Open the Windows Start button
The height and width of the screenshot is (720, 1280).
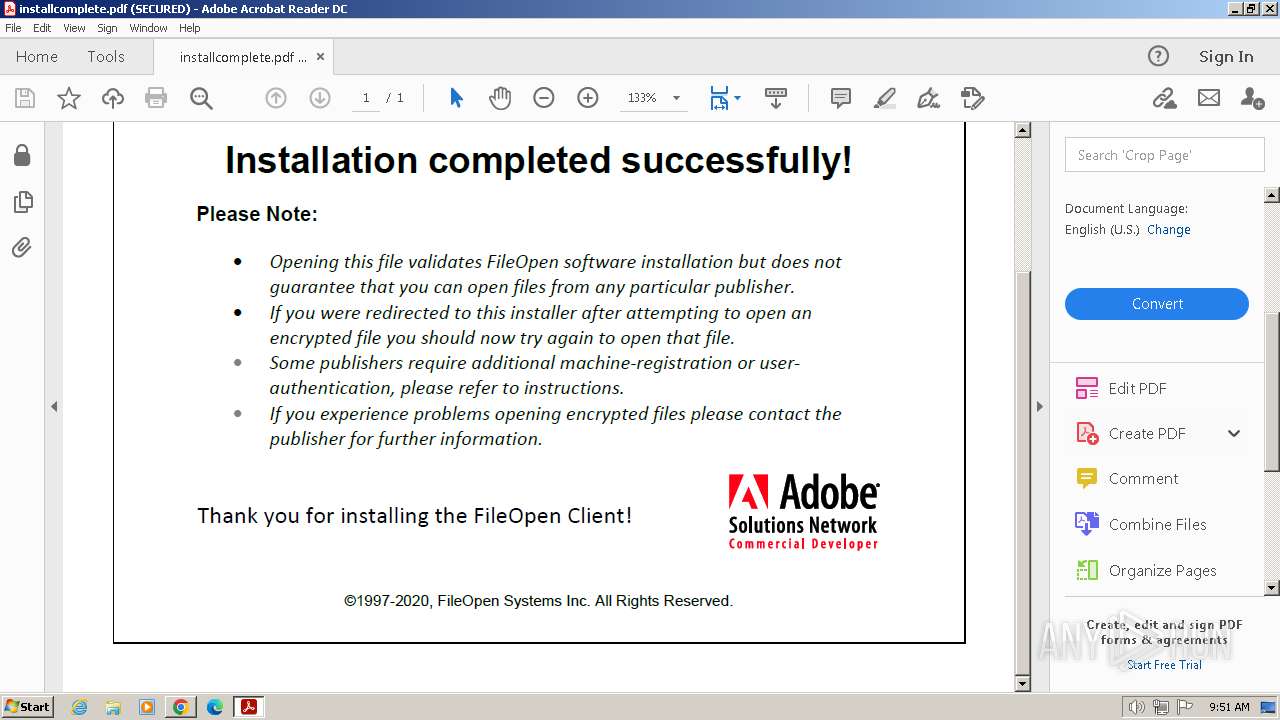coord(27,706)
